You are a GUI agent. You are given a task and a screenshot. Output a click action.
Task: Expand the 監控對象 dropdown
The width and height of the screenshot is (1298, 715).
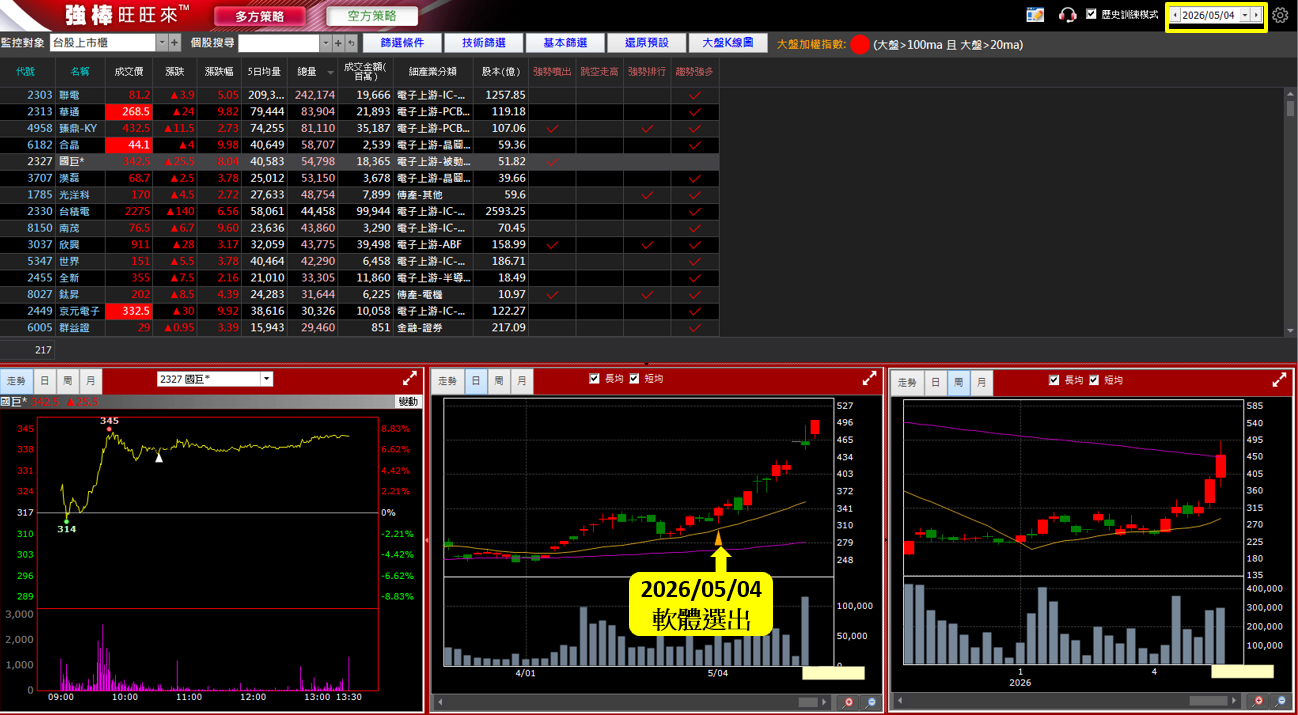click(x=162, y=43)
